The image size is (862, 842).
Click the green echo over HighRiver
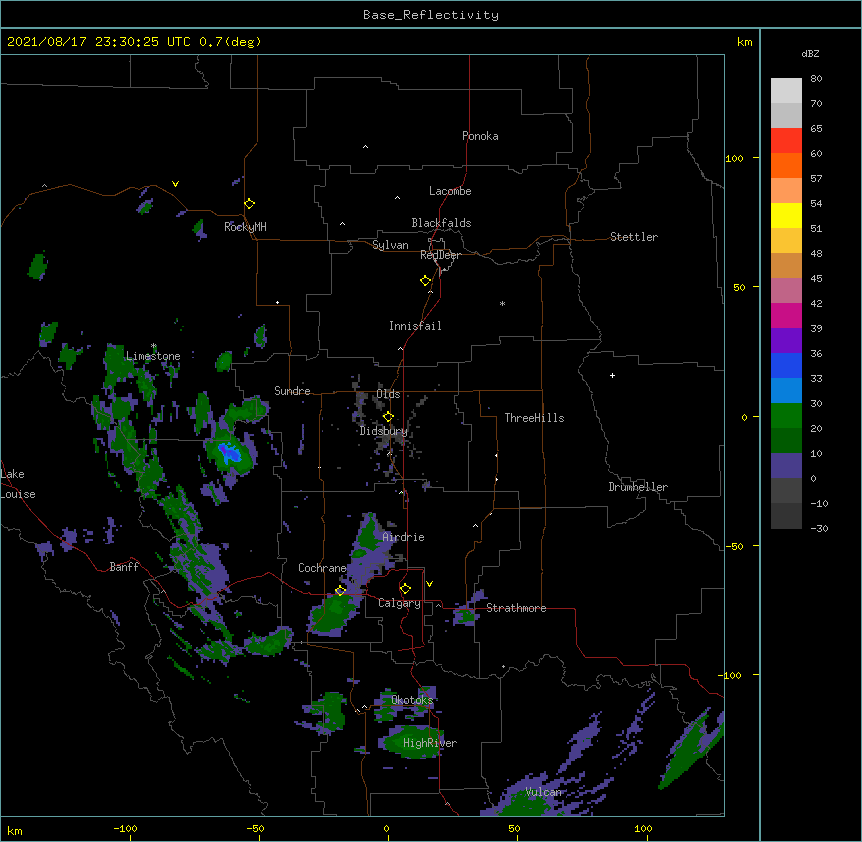tap(411, 742)
